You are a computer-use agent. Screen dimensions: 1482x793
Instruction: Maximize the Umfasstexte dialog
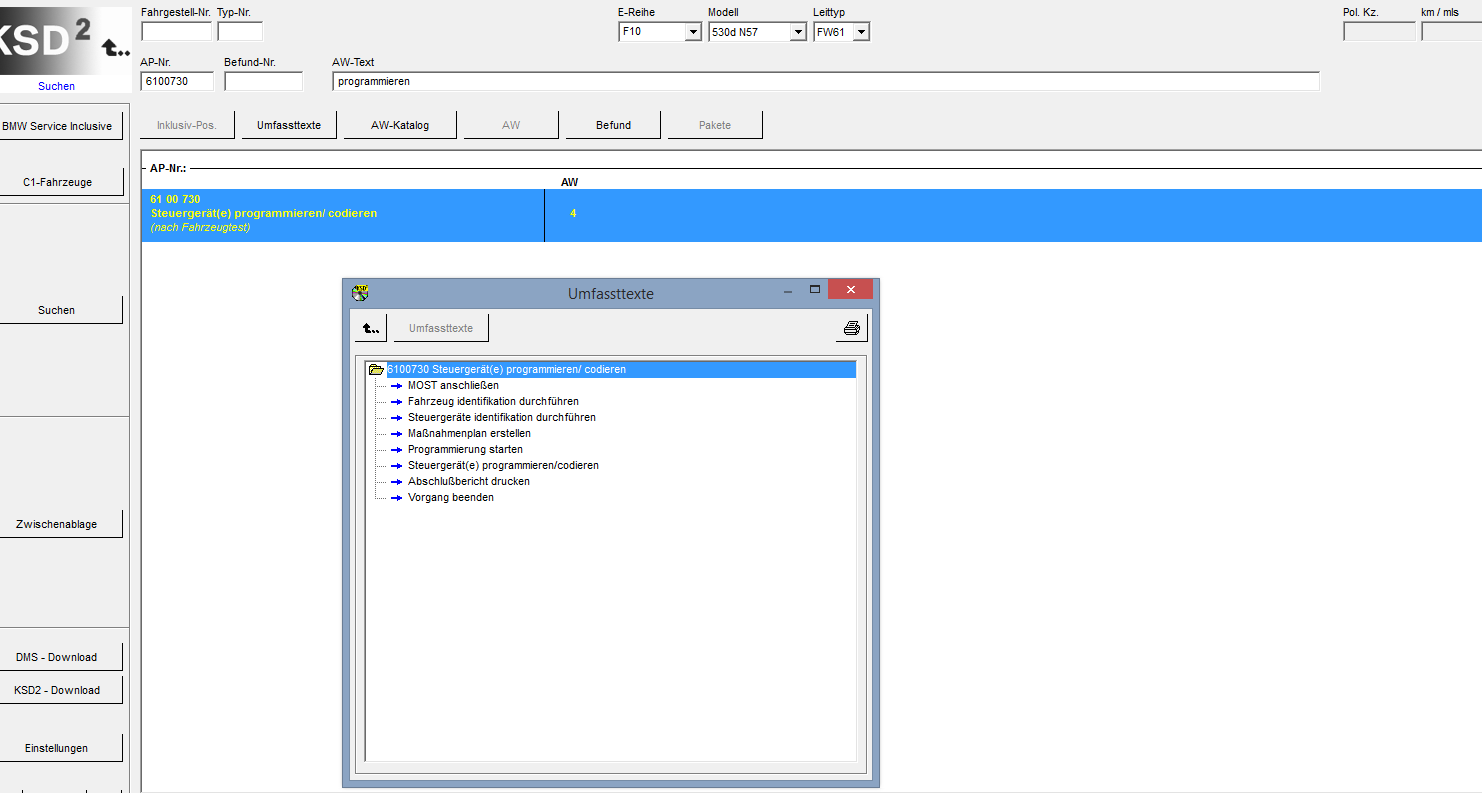[x=814, y=291]
